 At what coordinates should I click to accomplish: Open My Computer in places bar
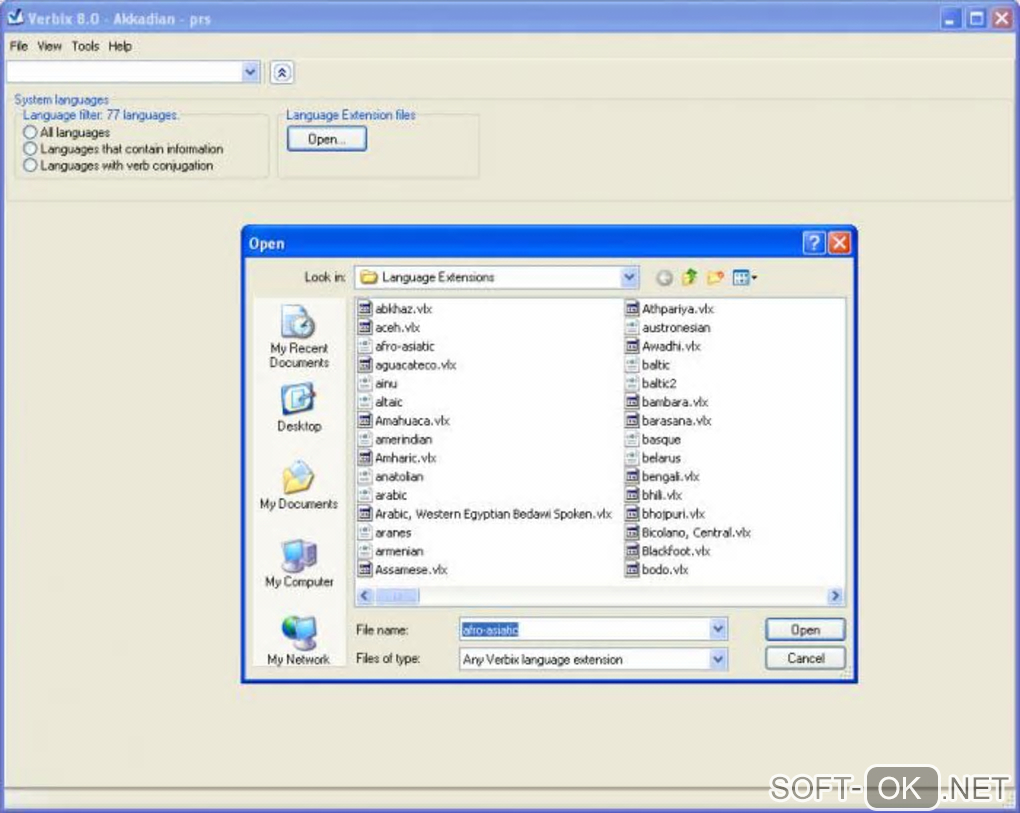click(x=299, y=563)
